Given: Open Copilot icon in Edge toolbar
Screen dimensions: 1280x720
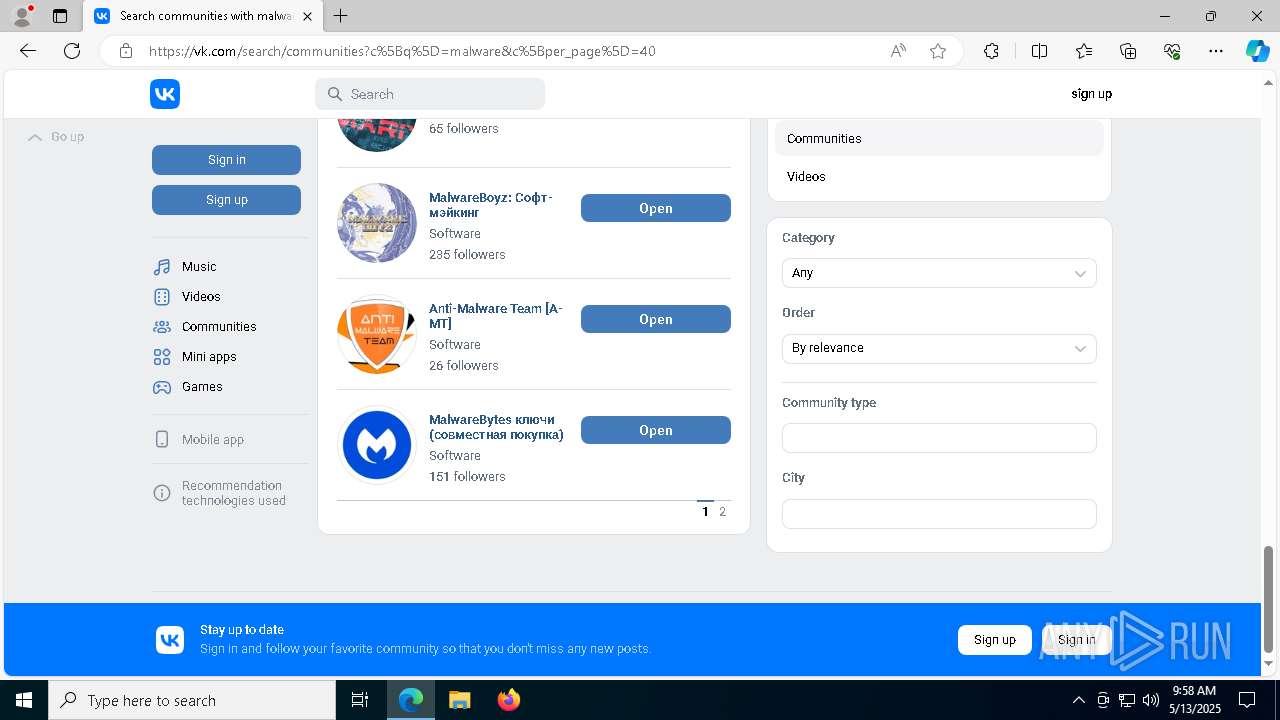Looking at the screenshot, I should point(1257,51).
